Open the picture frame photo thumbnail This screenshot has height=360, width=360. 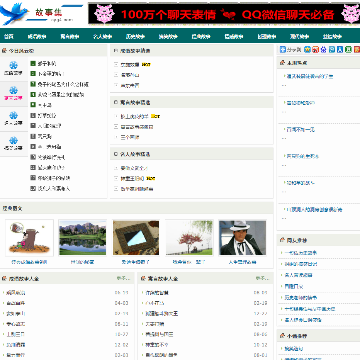click(136, 238)
